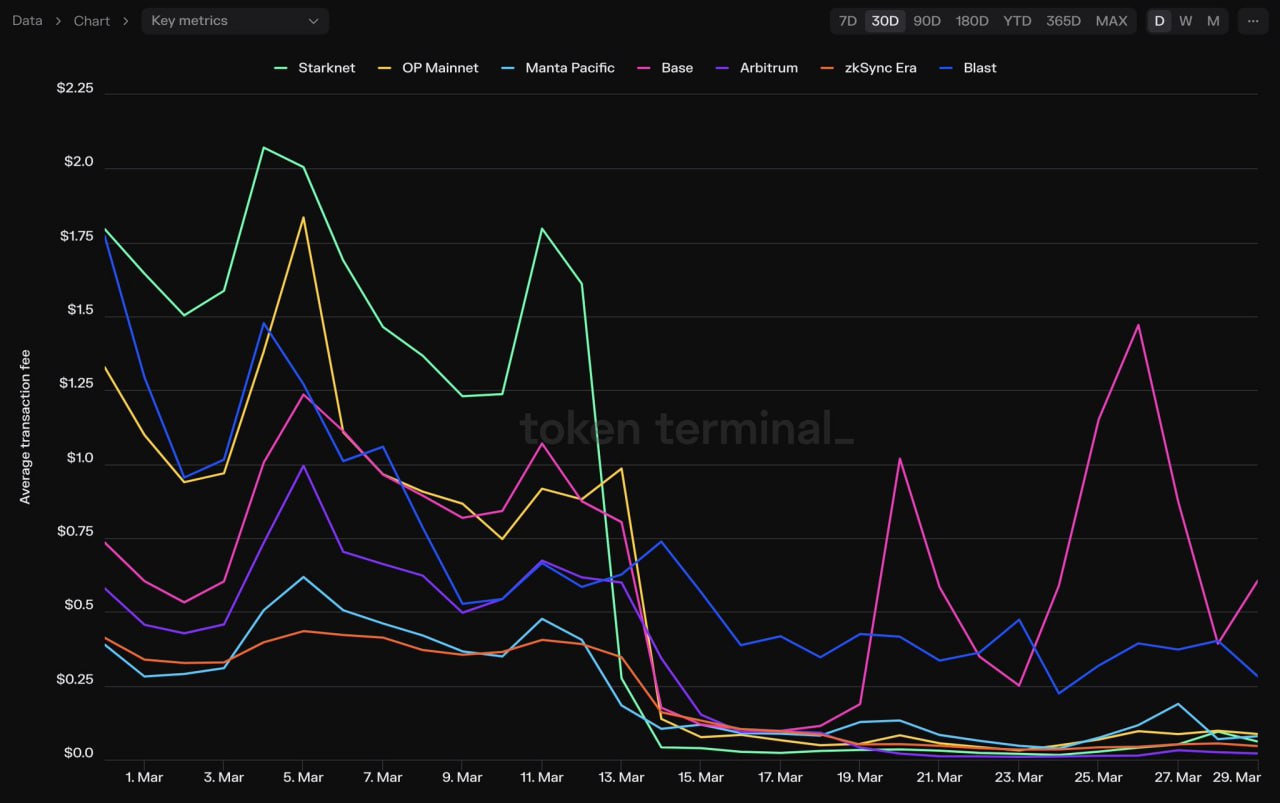Click the Chart breadcrumb link

tap(92, 21)
